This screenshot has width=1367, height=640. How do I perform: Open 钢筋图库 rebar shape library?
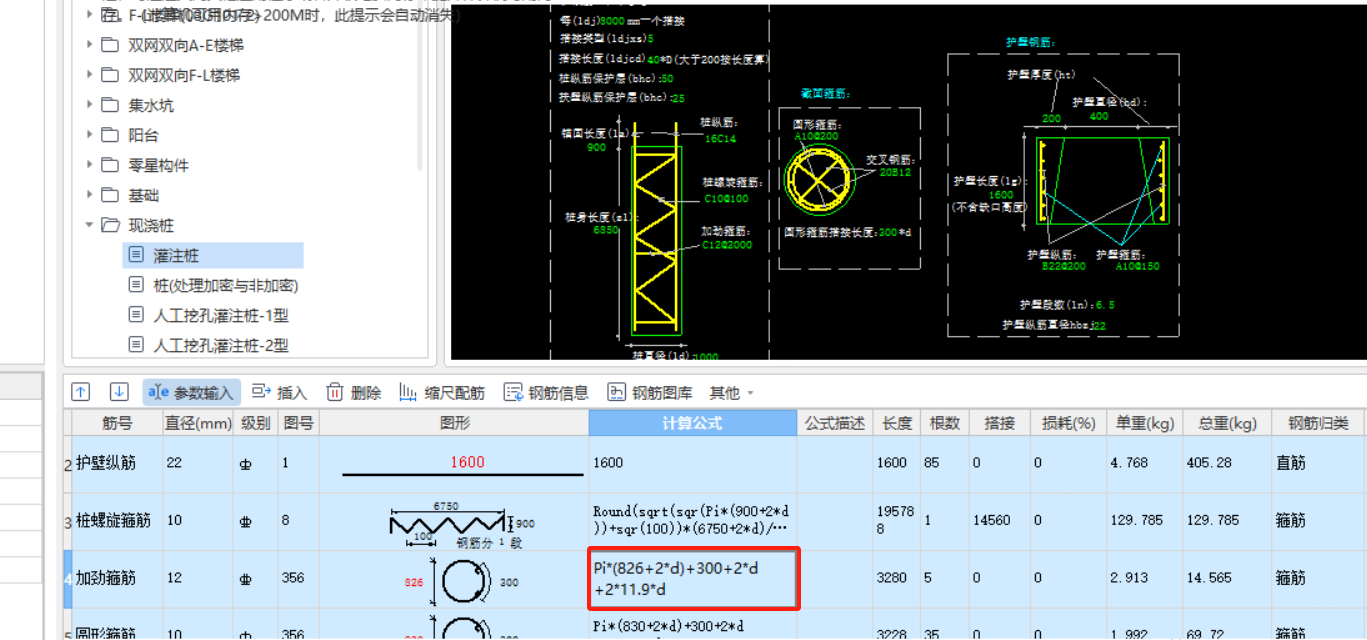pyautogui.click(x=650, y=393)
